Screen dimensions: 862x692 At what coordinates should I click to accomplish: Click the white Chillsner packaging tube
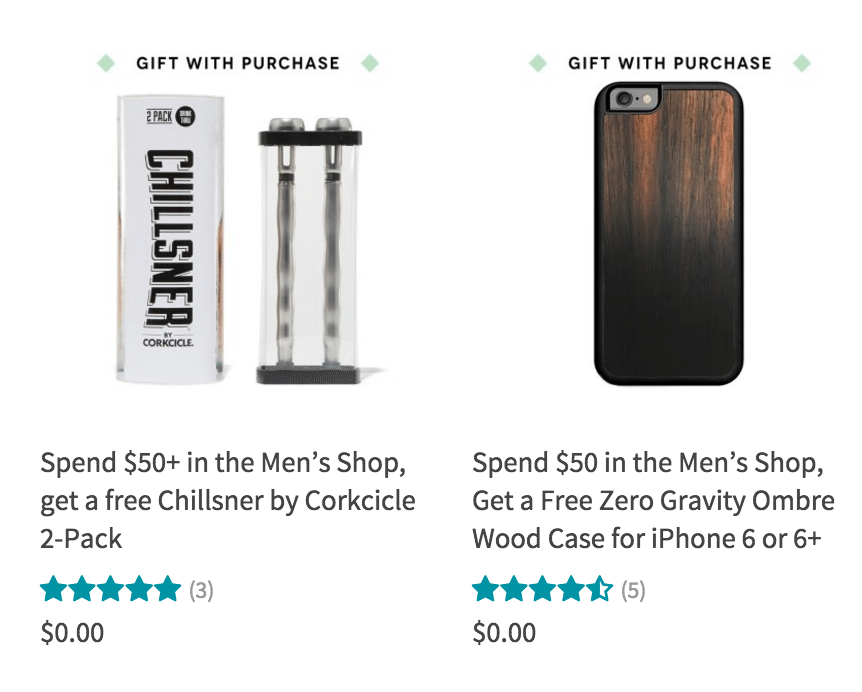pyautogui.click(x=170, y=239)
